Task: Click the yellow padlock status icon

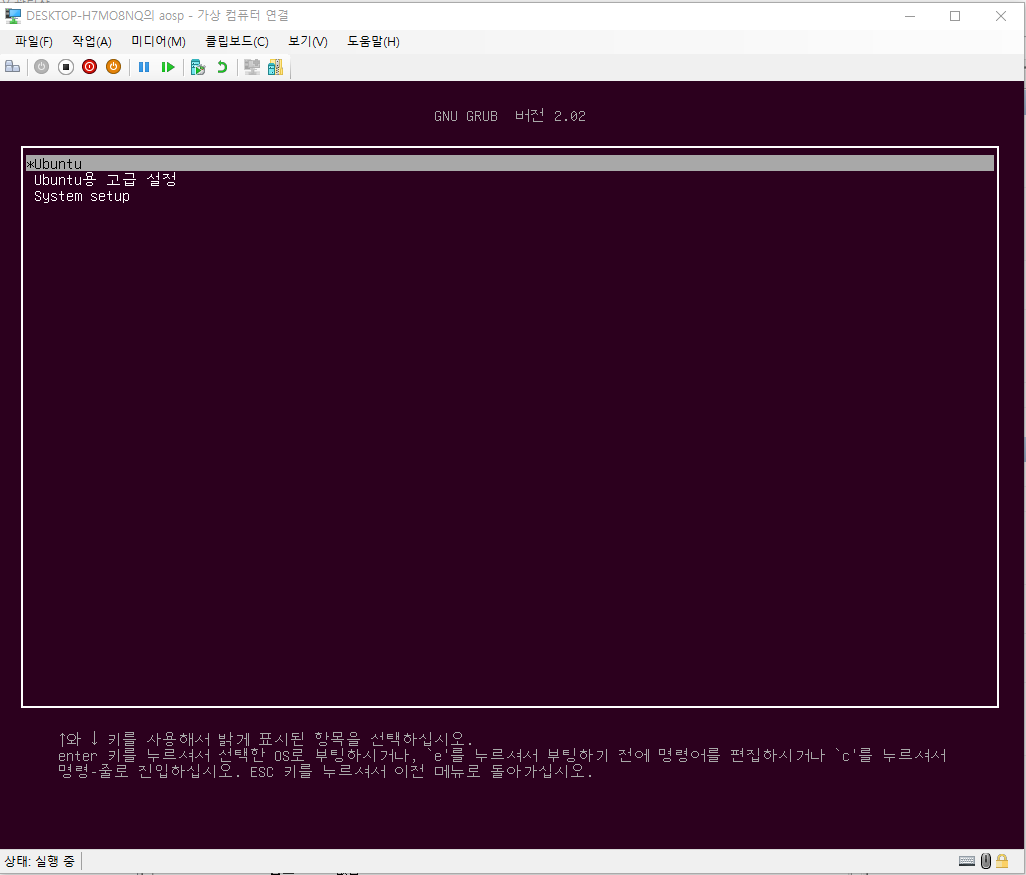Action: click(x=1002, y=861)
